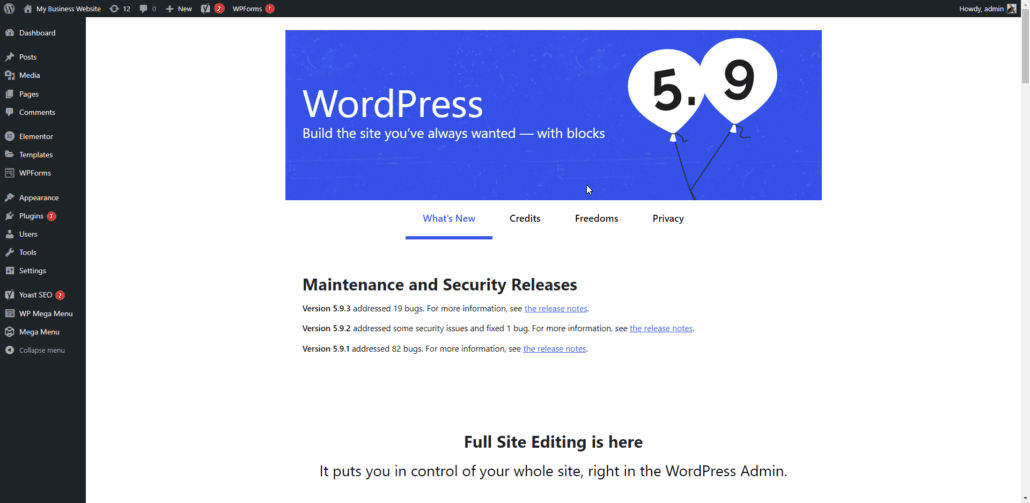The image size is (1030, 503).
Task: Open Dashboard menu label
Action: (37, 33)
